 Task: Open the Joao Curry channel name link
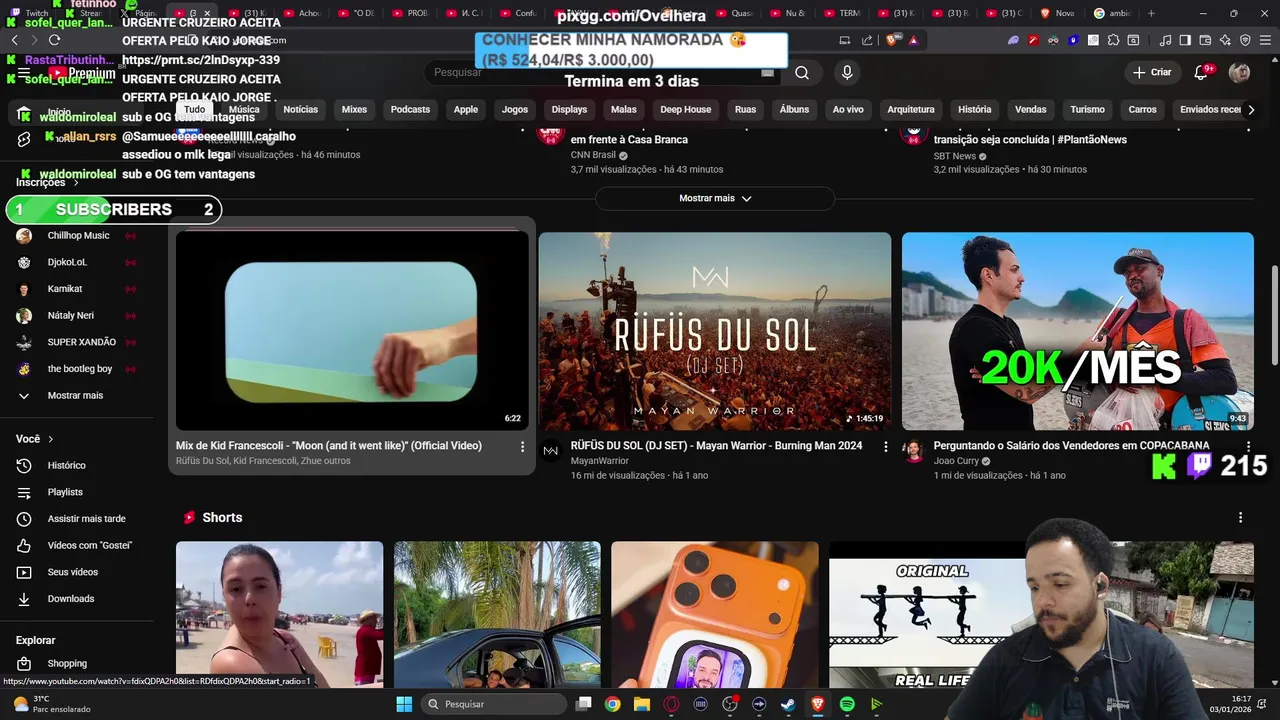pos(956,461)
